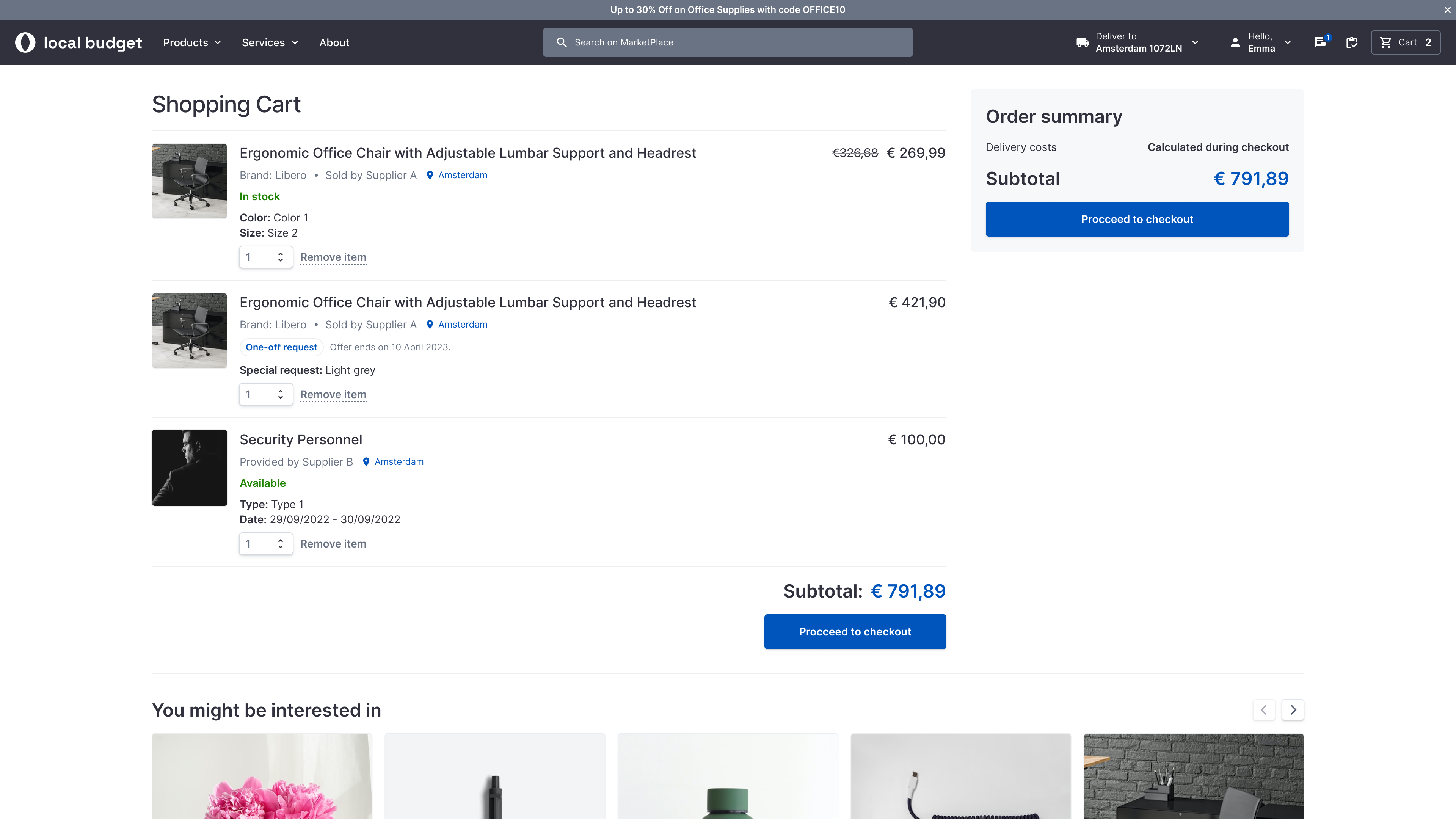Open the Deliver to Amsterdam 1072LN dropdown

tap(1138, 42)
